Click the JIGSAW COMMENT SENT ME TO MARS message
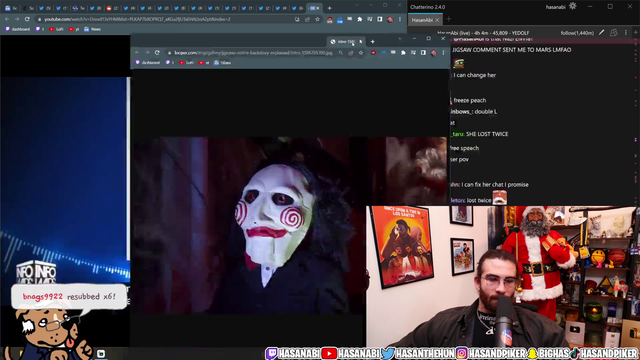 [512, 50]
